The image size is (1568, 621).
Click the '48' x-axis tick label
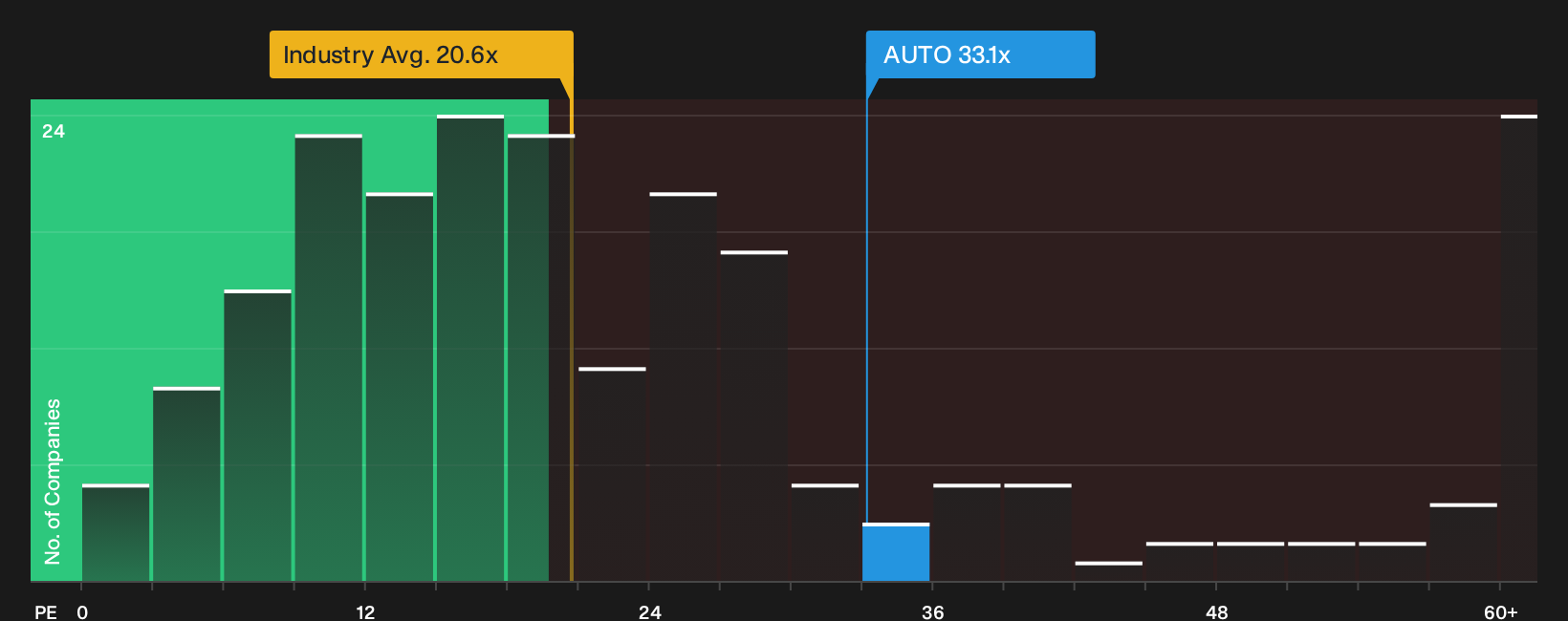(1216, 611)
